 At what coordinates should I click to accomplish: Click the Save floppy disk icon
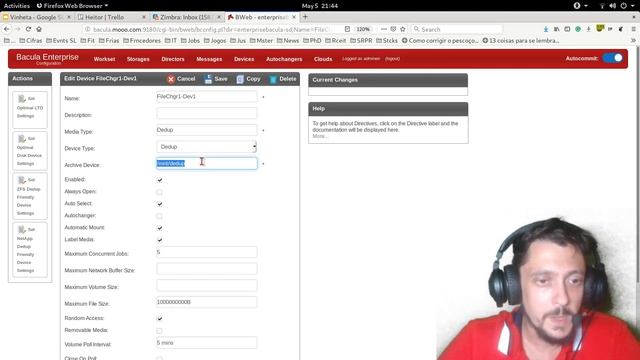click(x=208, y=79)
